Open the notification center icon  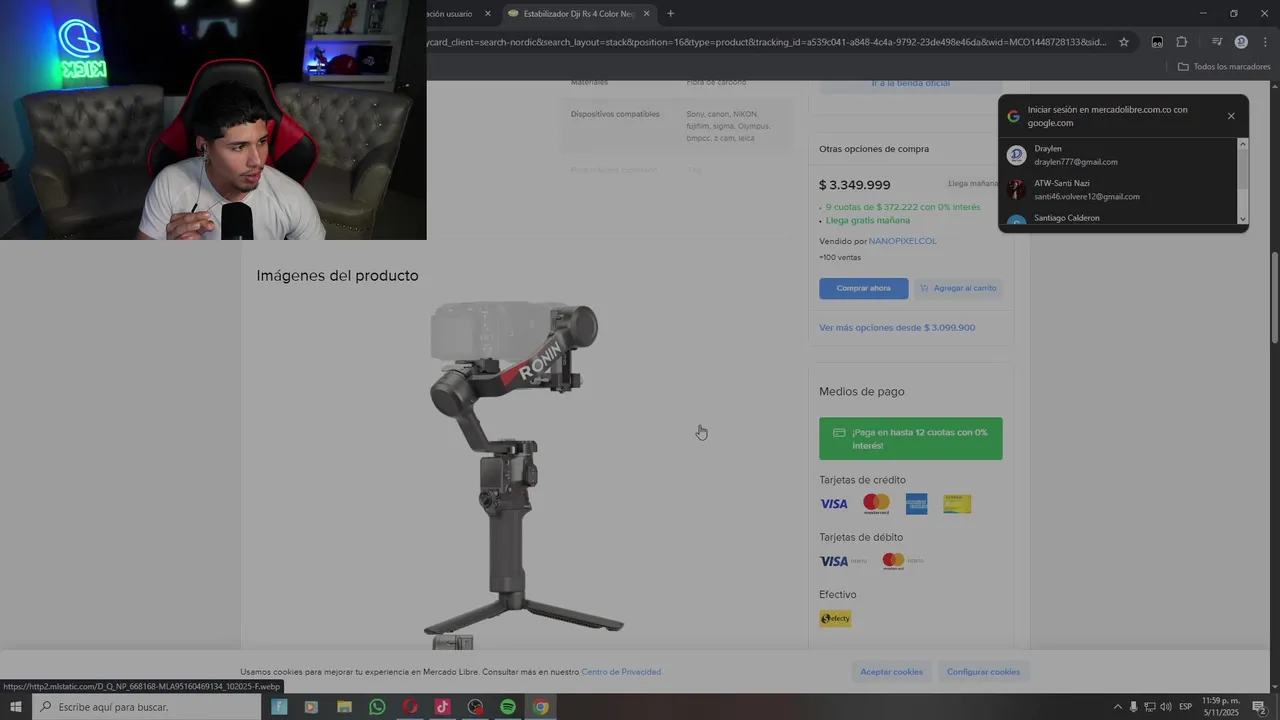[1259, 707]
